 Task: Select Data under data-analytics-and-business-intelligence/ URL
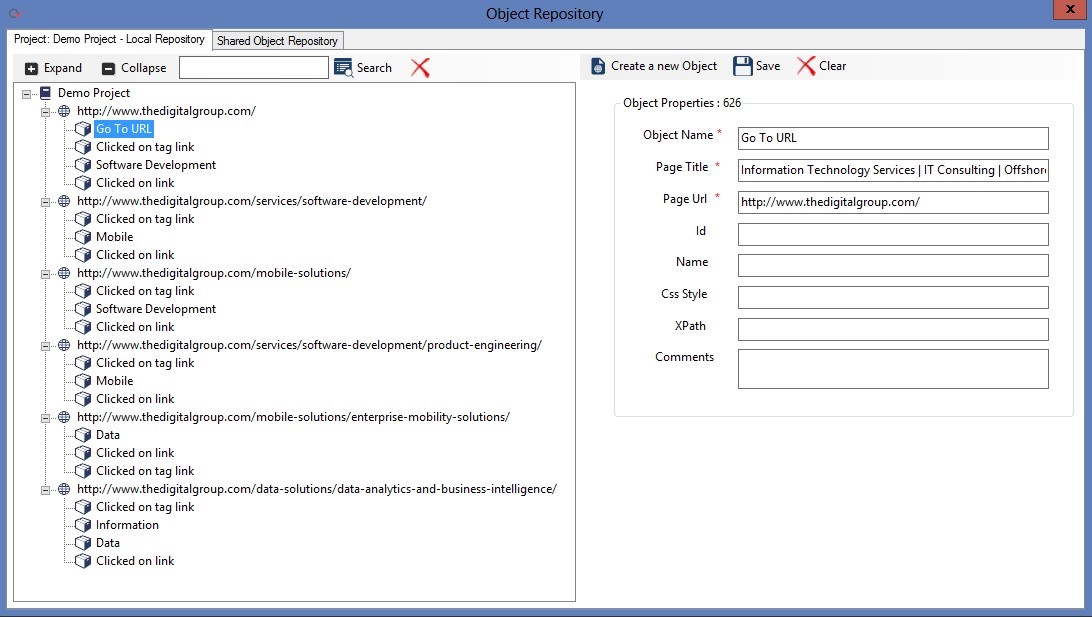tap(108, 543)
